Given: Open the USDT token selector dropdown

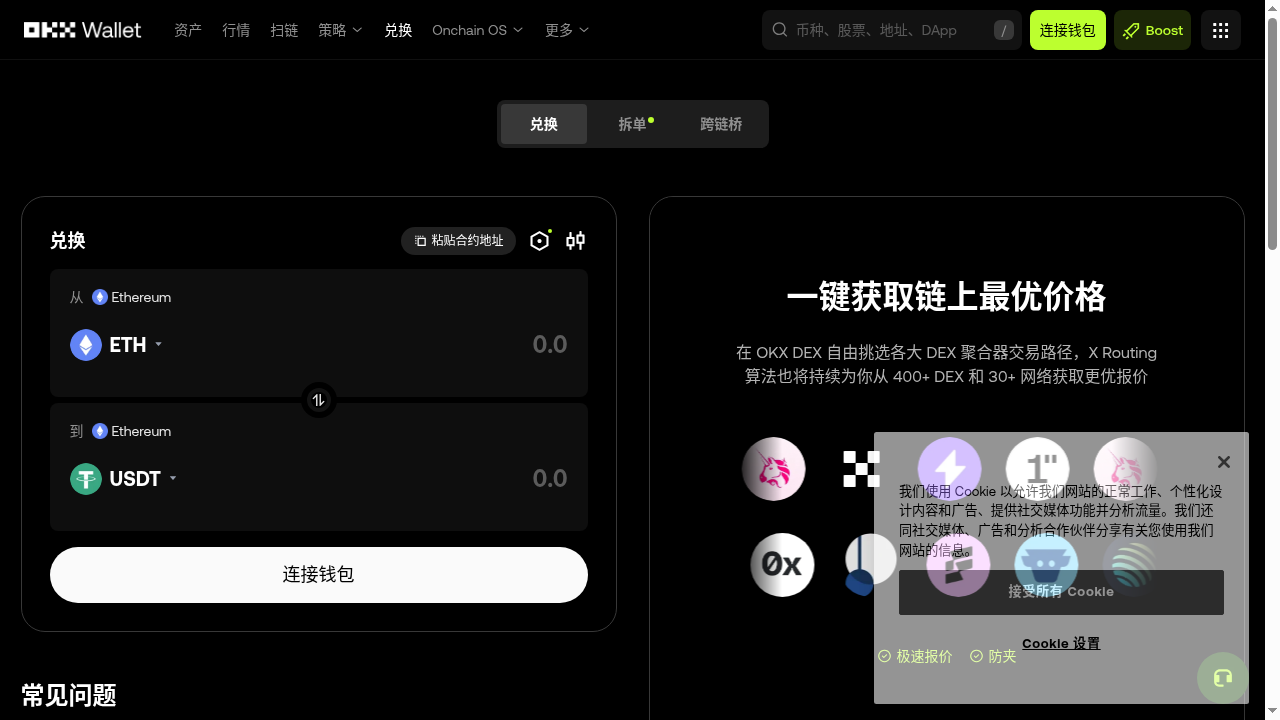Looking at the screenshot, I should [x=124, y=479].
